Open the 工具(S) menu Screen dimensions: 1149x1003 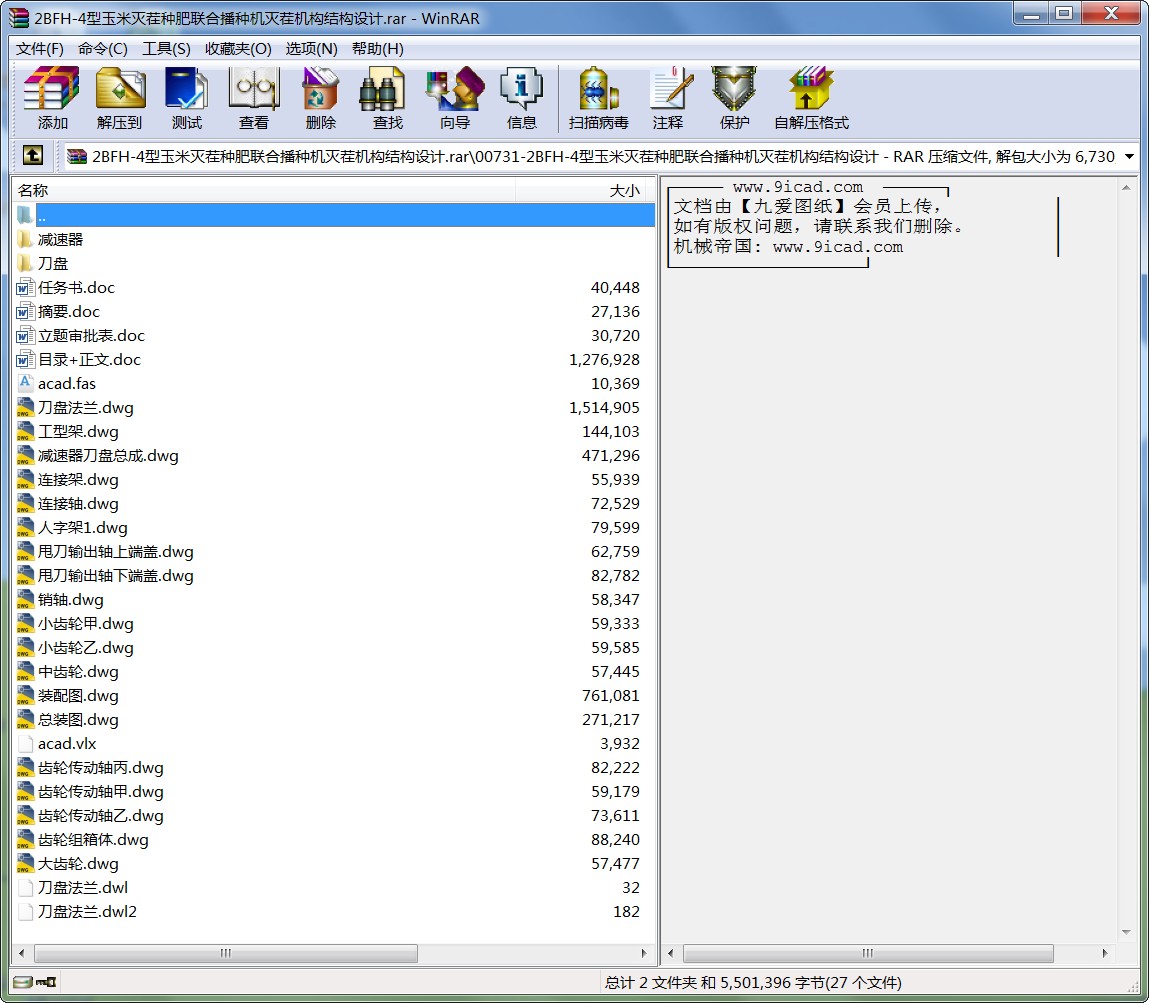point(166,48)
